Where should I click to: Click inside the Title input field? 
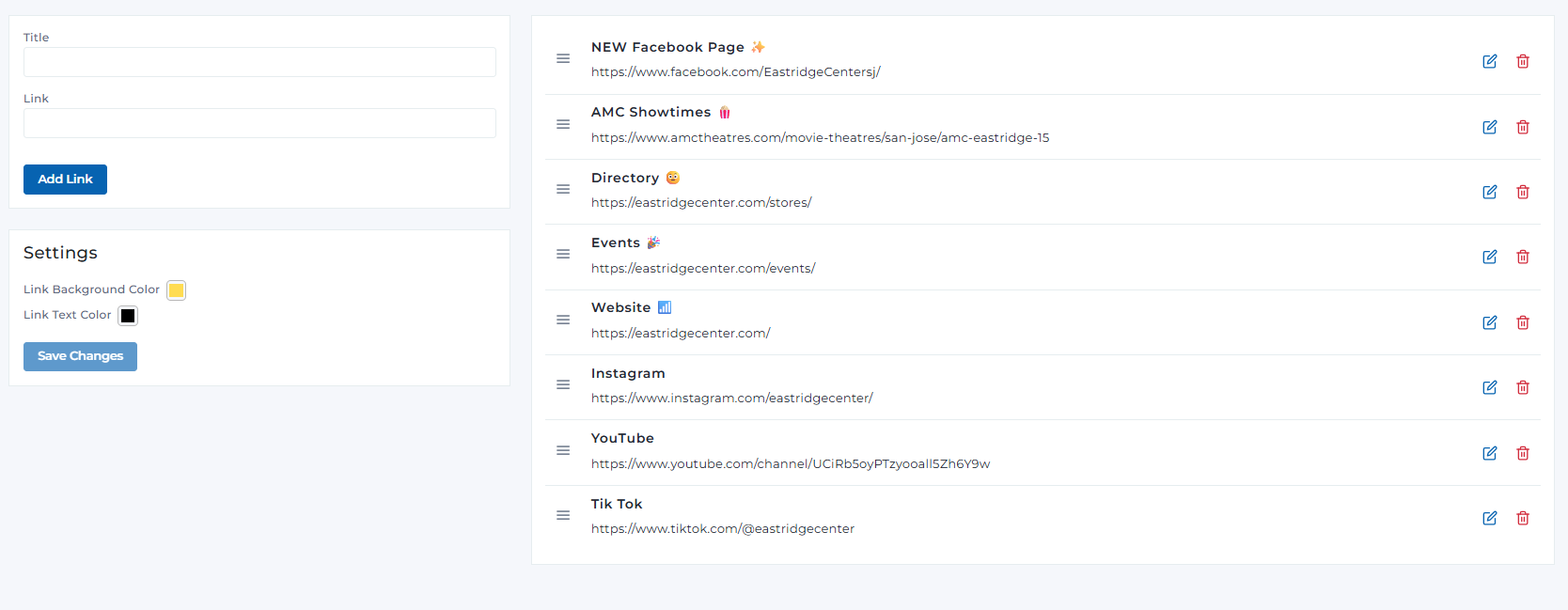coord(259,62)
